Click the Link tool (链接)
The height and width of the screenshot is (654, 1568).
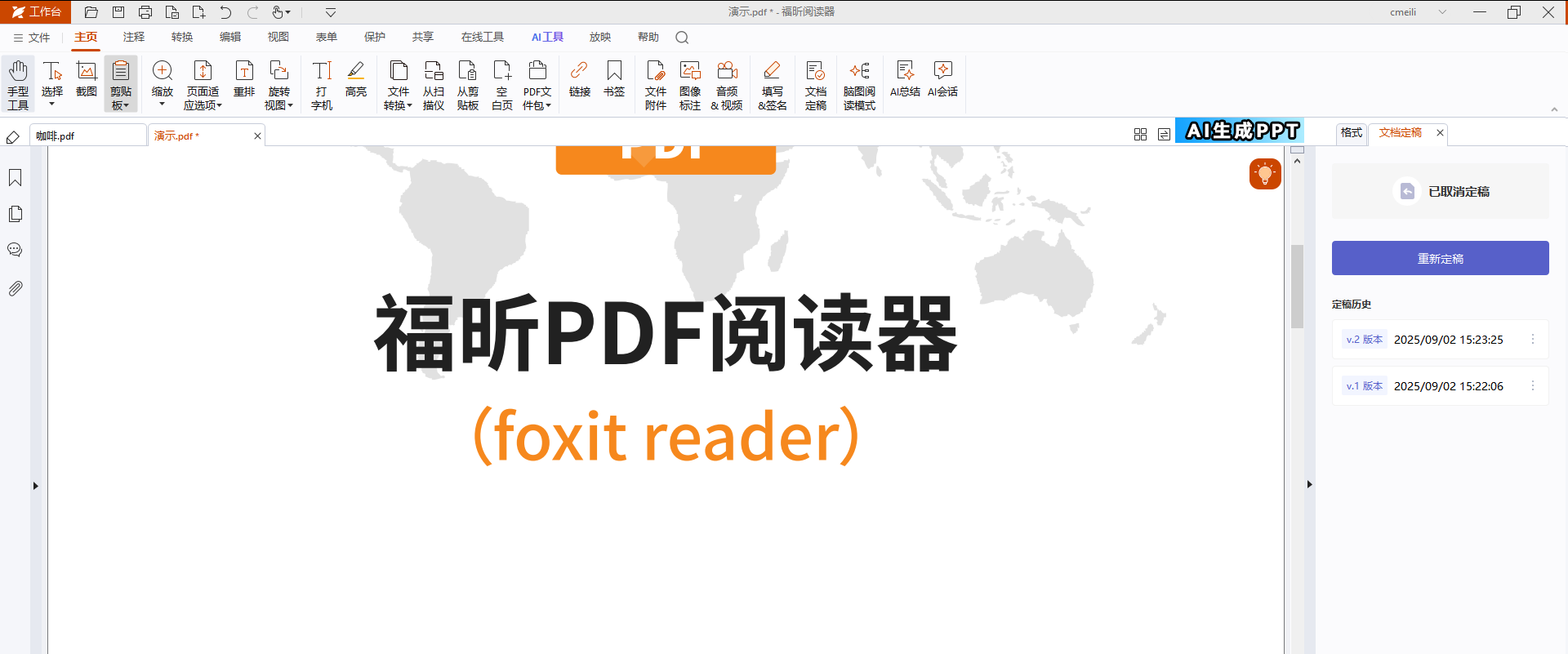coord(580,79)
